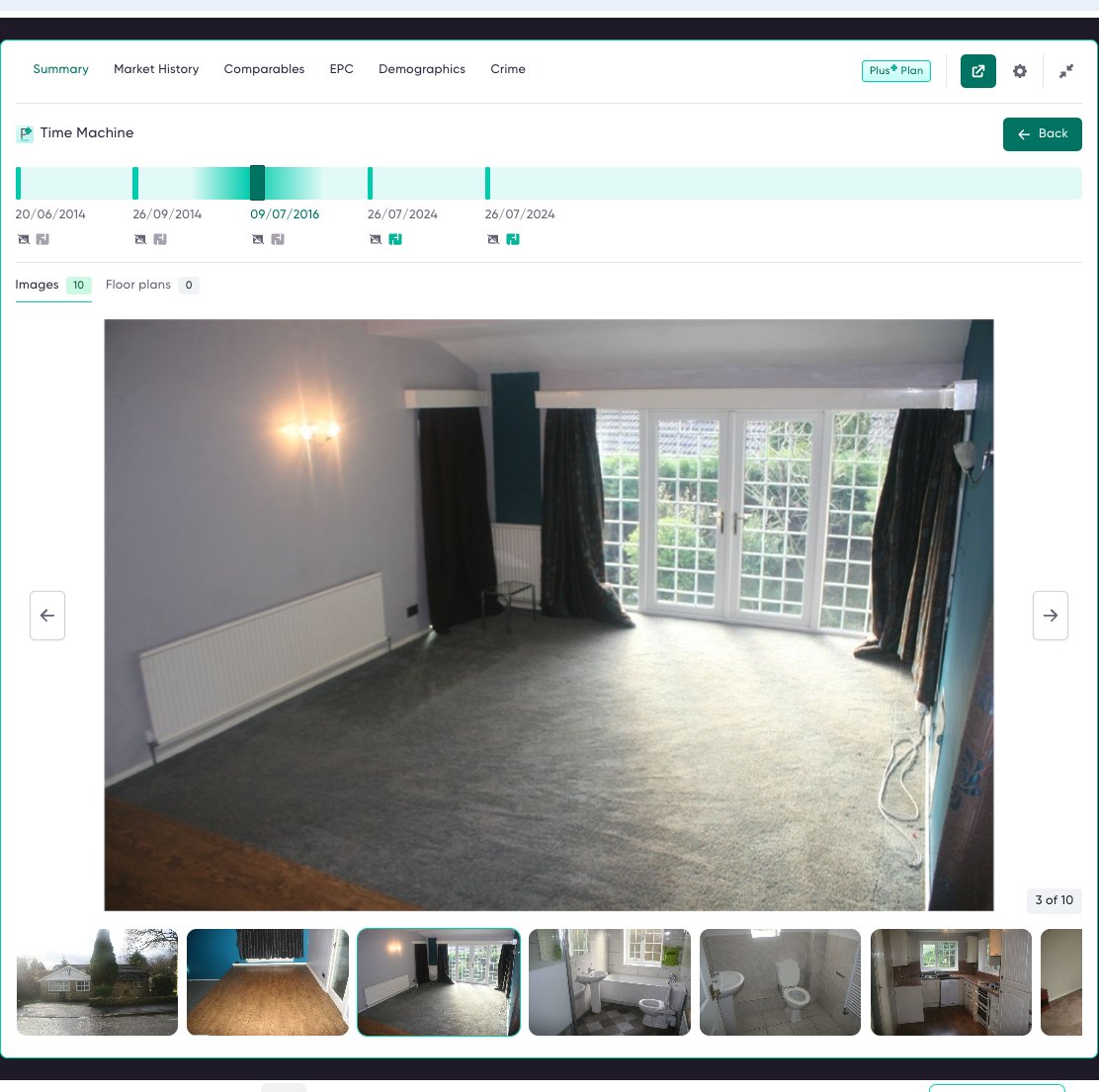Open the bathroom with bathtub thumbnail
1099x1092 pixels.
610,982
